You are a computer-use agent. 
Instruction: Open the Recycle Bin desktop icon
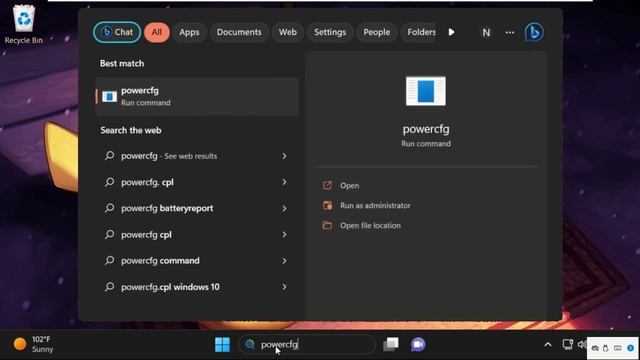24,23
